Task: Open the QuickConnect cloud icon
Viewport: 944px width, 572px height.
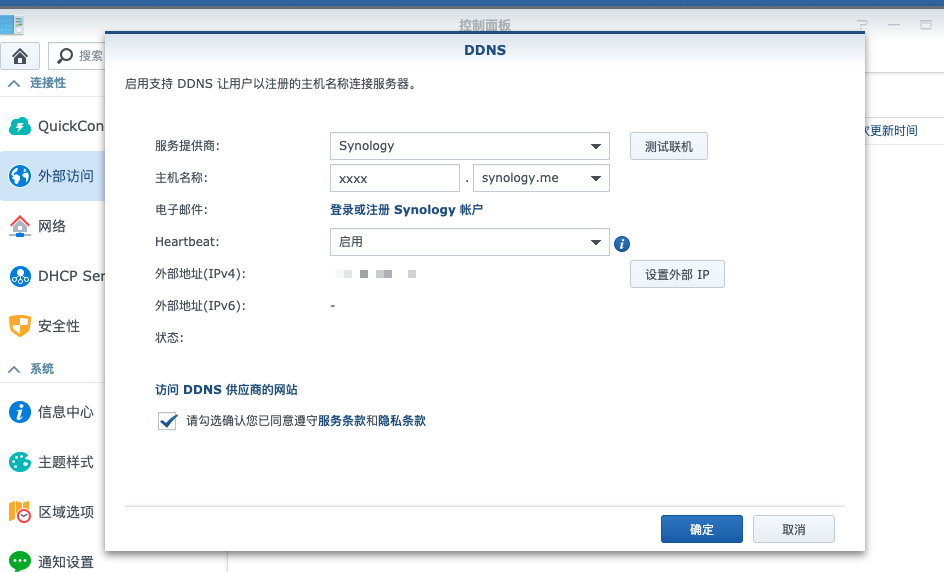Action: coord(20,126)
